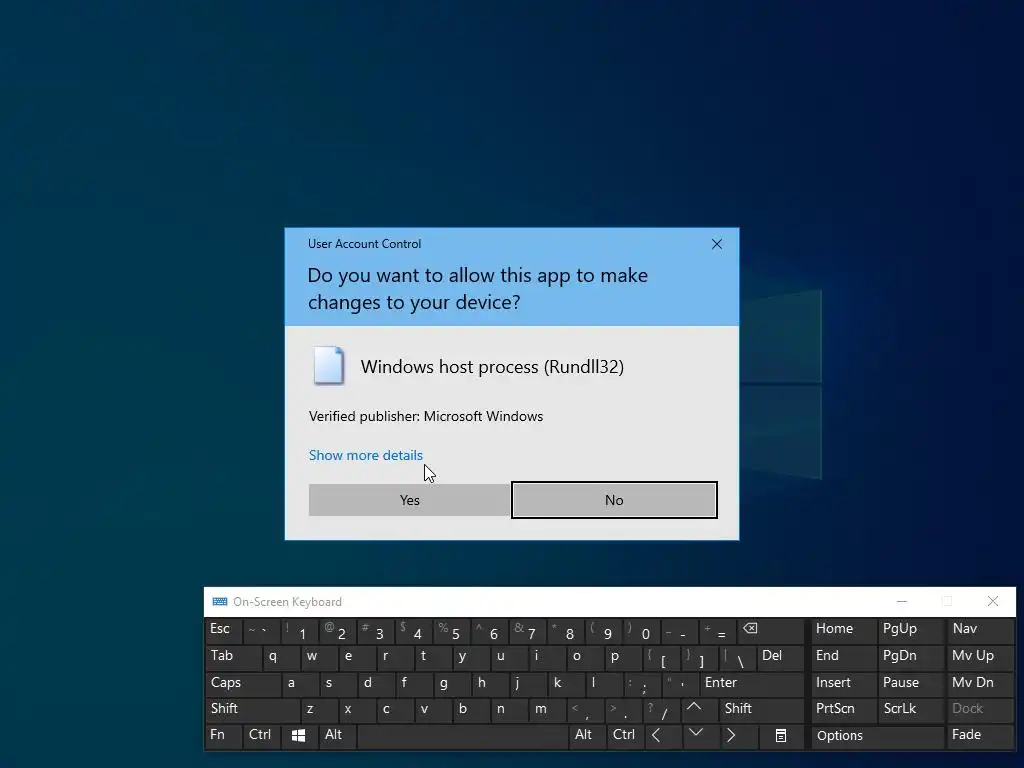Click the 0 number key
This screenshot has width=1024, height=768.
tap(642, 631)
